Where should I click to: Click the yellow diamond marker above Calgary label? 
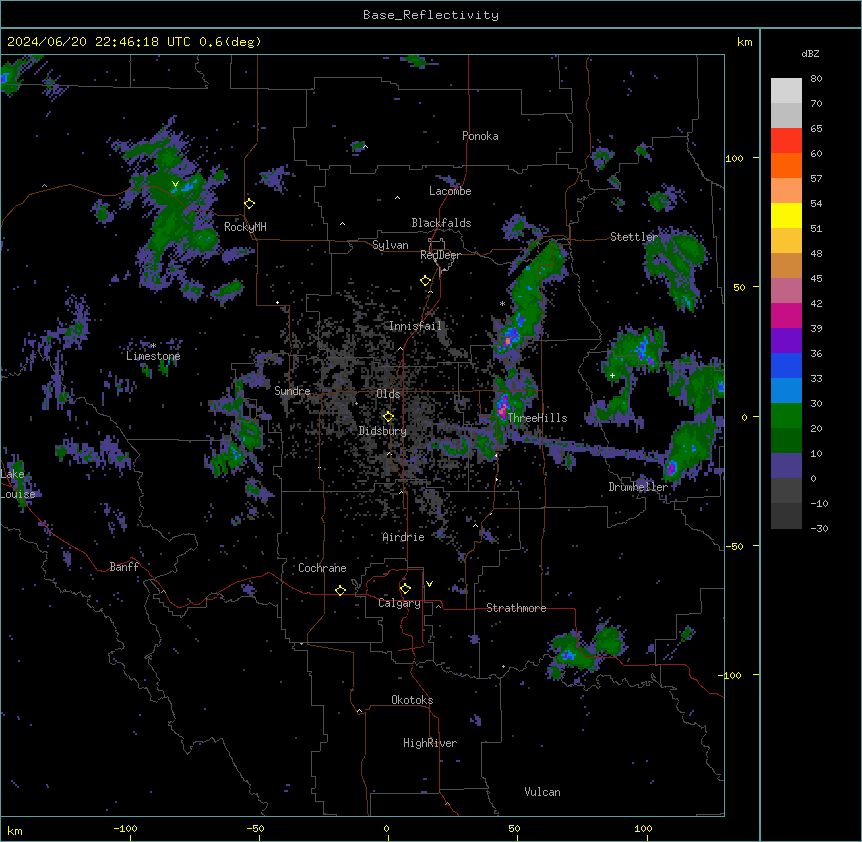[x=405, y=589]
